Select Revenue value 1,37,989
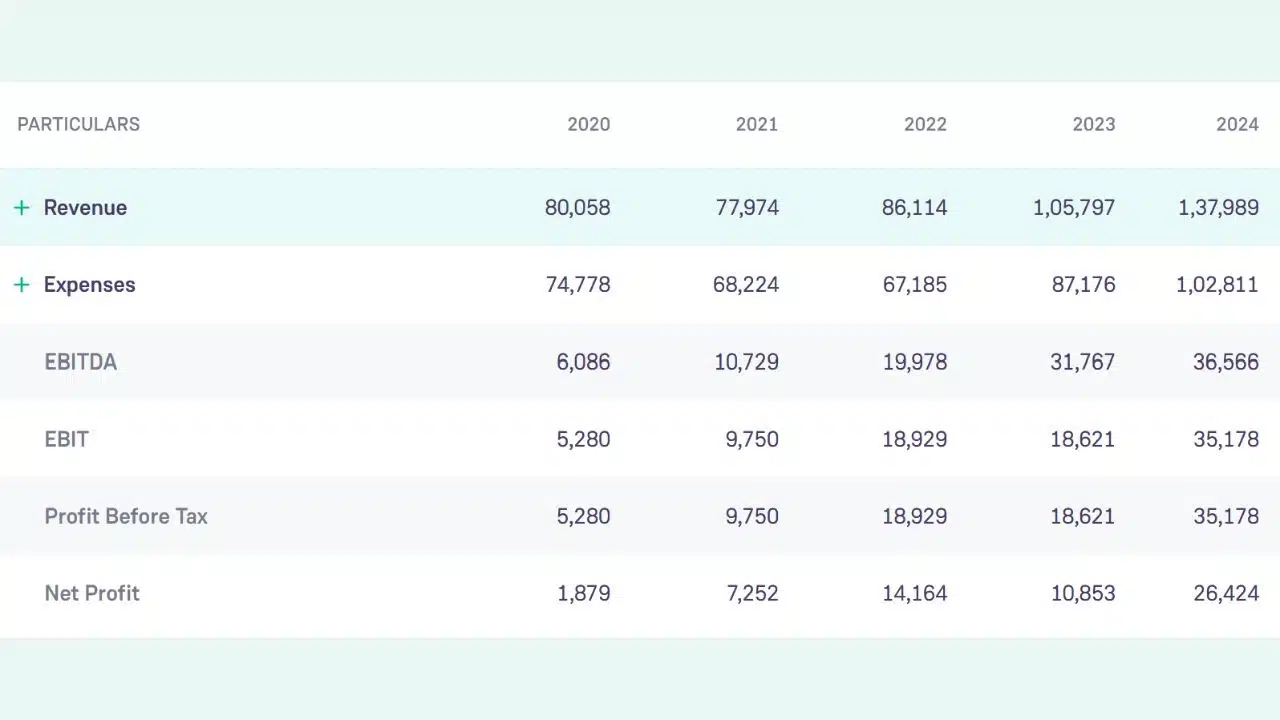 click(x=1219, y=208)
